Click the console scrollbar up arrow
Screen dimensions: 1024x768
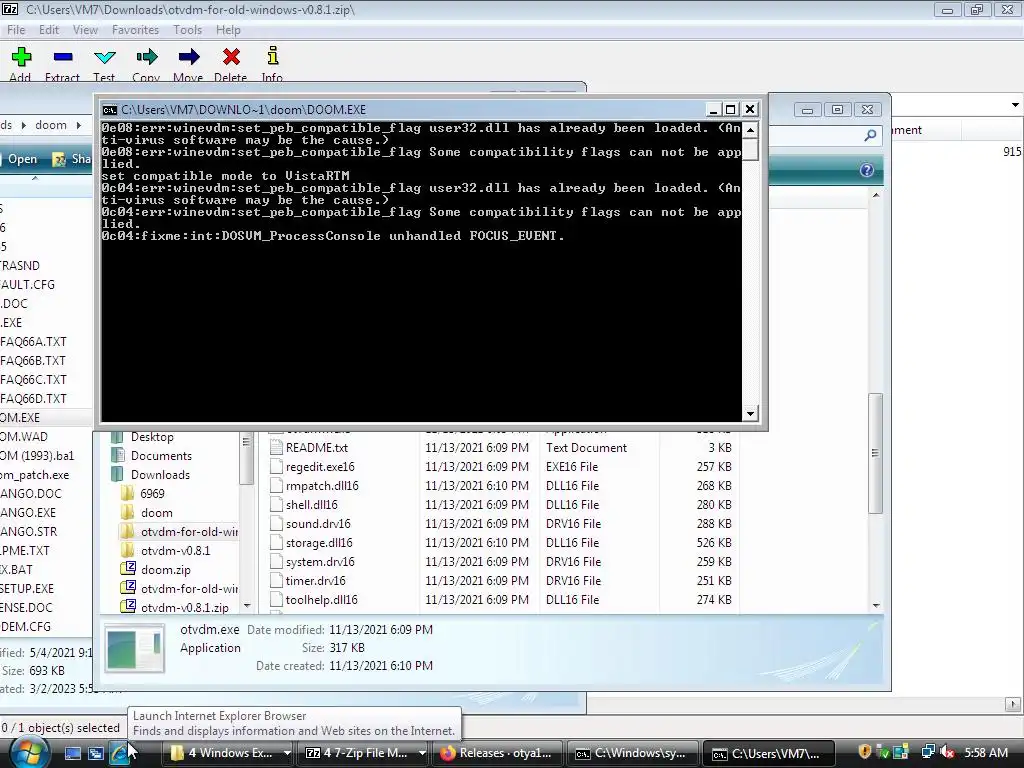coord(750,130)
